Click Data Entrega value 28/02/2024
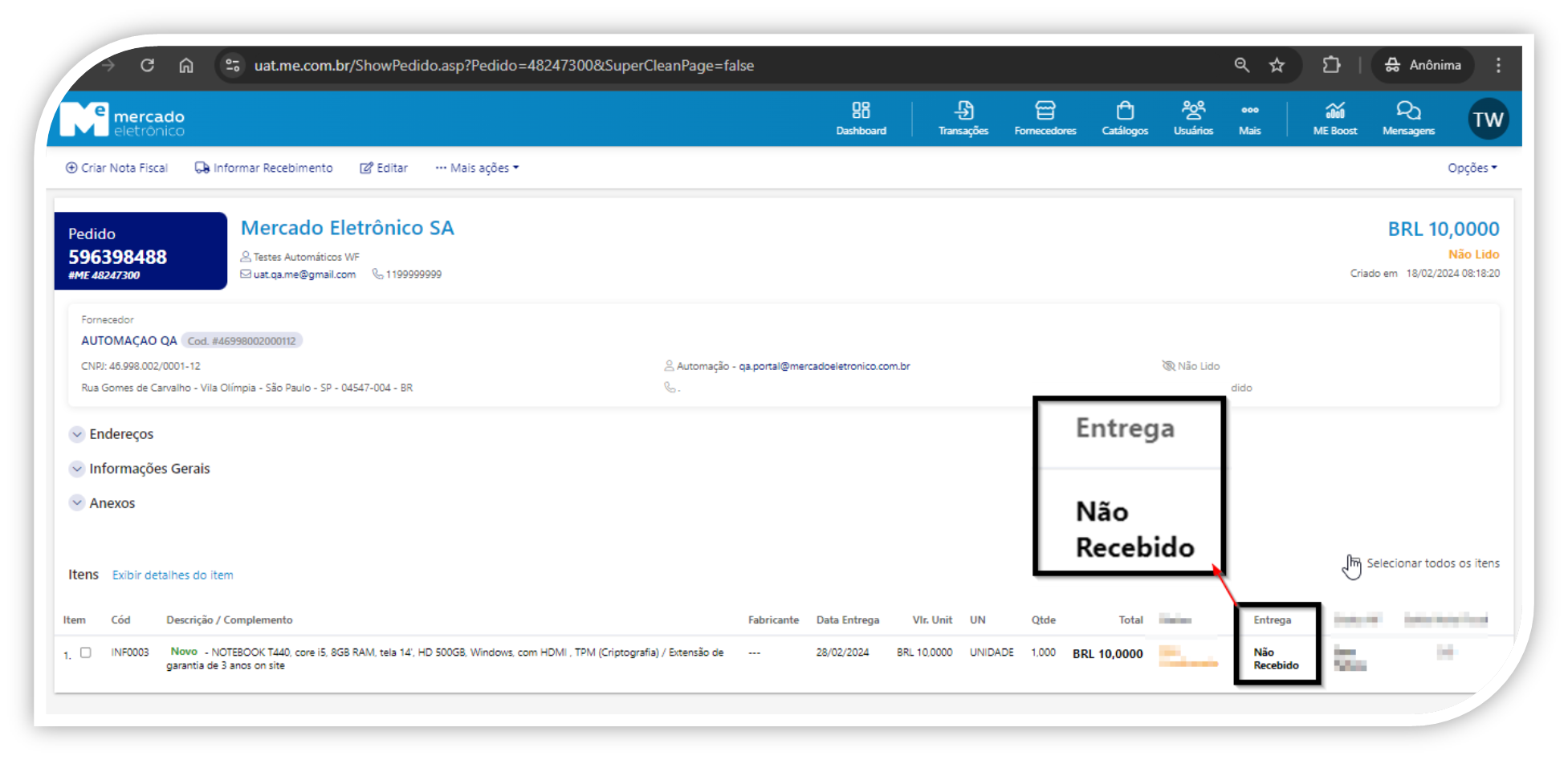1568x760 pixels. click(x=842, y=652)
